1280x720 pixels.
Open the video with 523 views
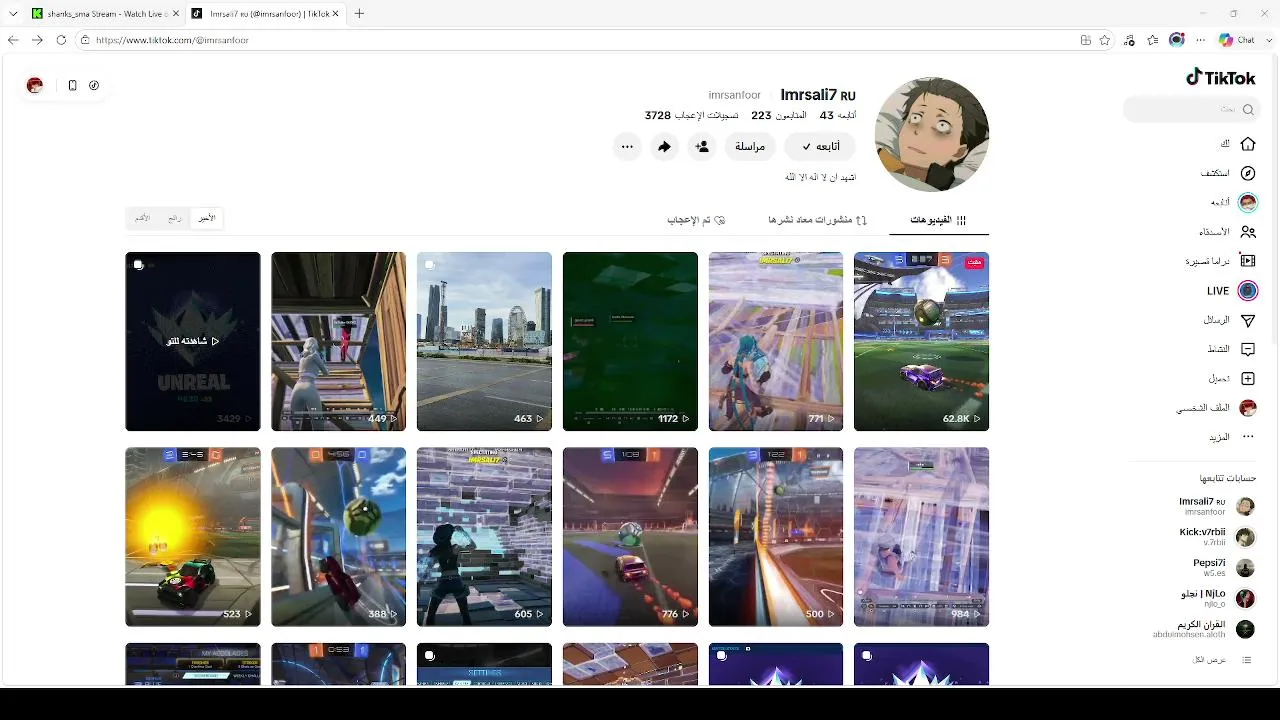click(x=193, y=537)
